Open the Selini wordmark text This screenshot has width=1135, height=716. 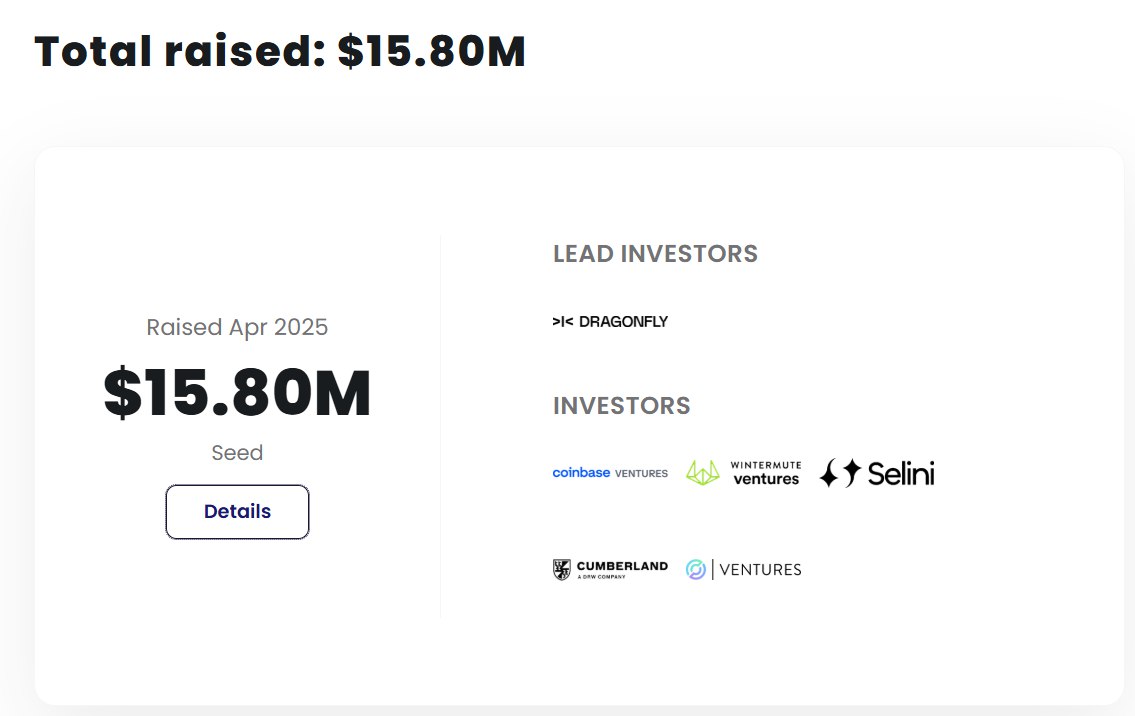point(901,473)
